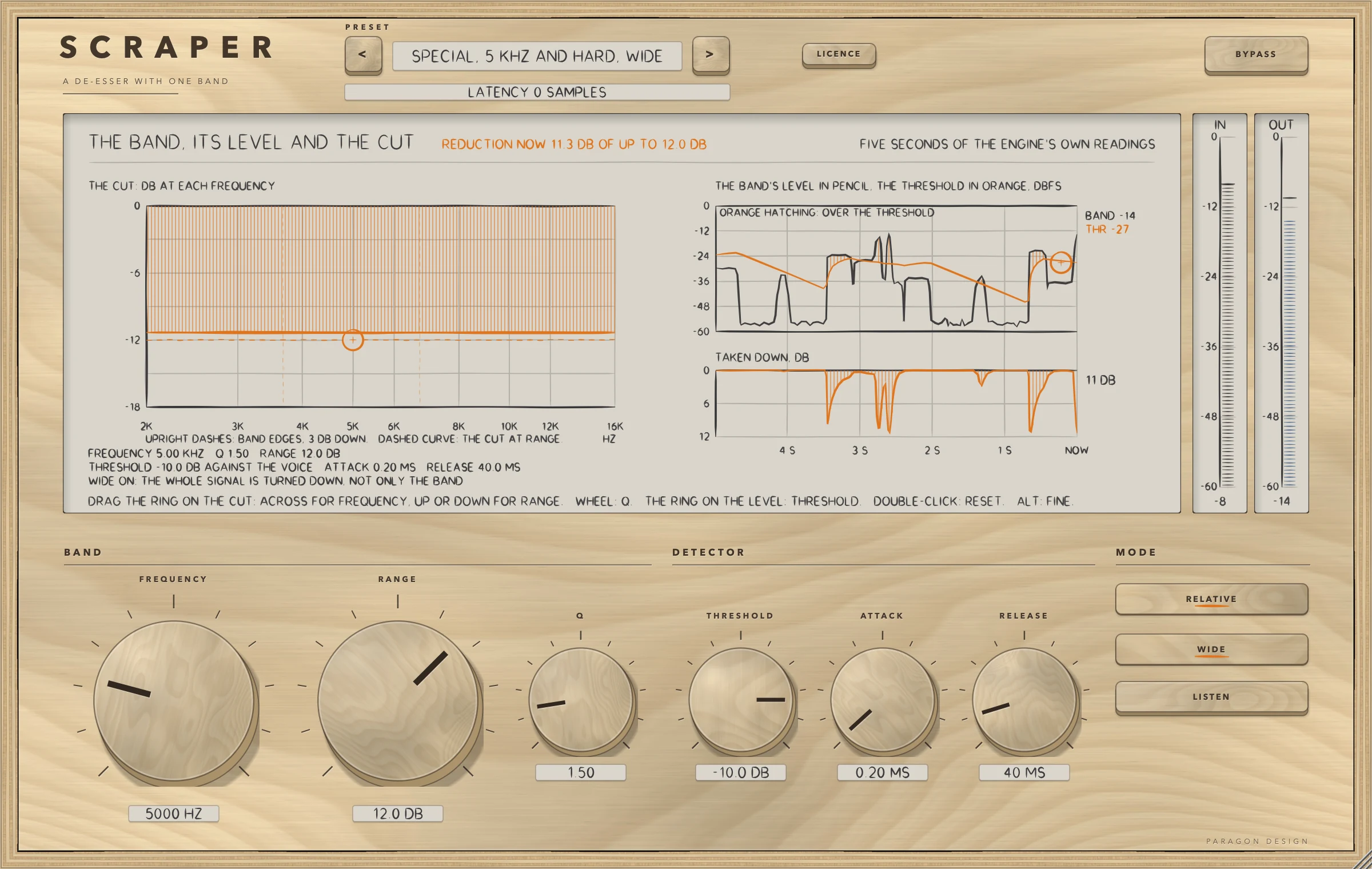Image resolution: width=1372 pixels, height=869 pixels.
Task: Click the IN level meter
Action: click(1220, 313)
